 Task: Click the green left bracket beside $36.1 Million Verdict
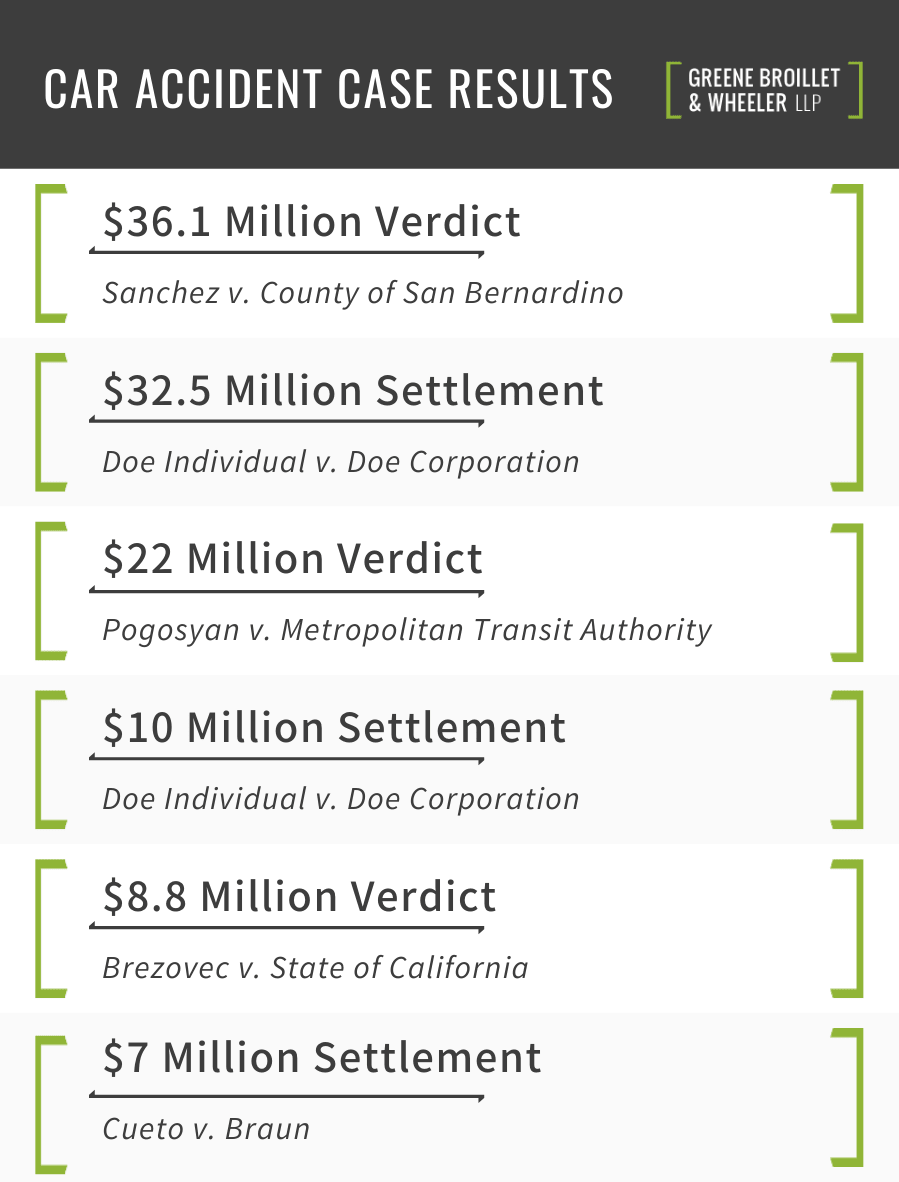(42, 253)
